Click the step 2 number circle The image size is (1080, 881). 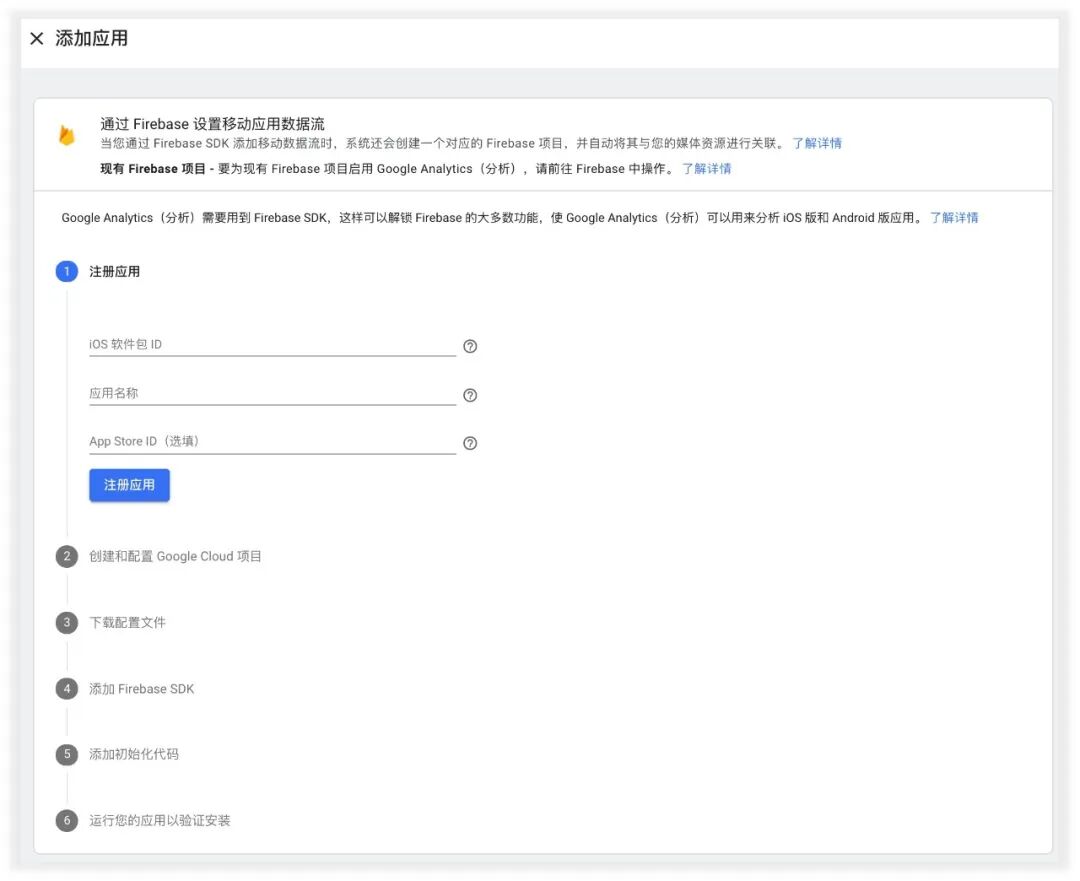tap(67, 557)
